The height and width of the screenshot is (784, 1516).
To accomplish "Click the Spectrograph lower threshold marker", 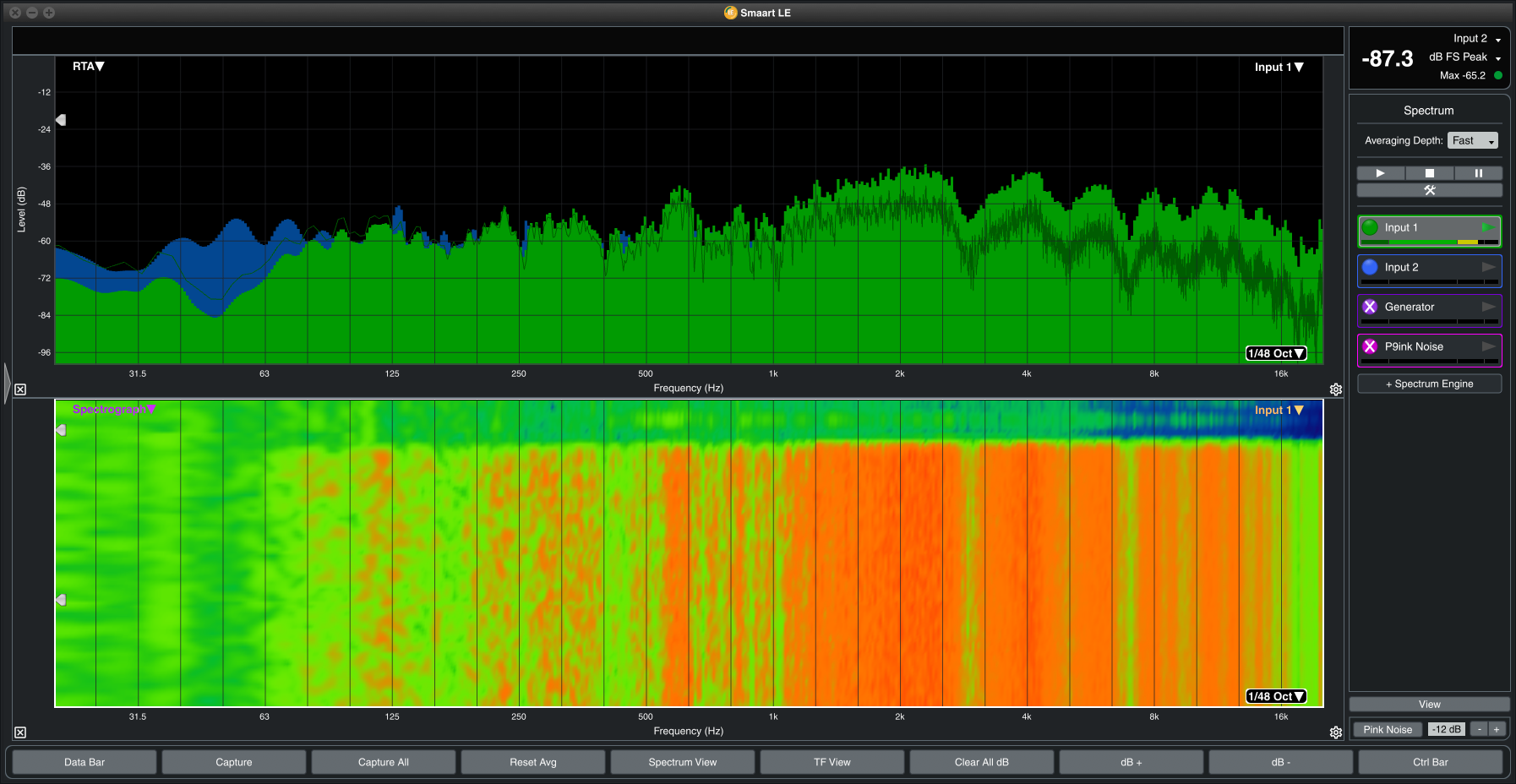I will (61, 600).
